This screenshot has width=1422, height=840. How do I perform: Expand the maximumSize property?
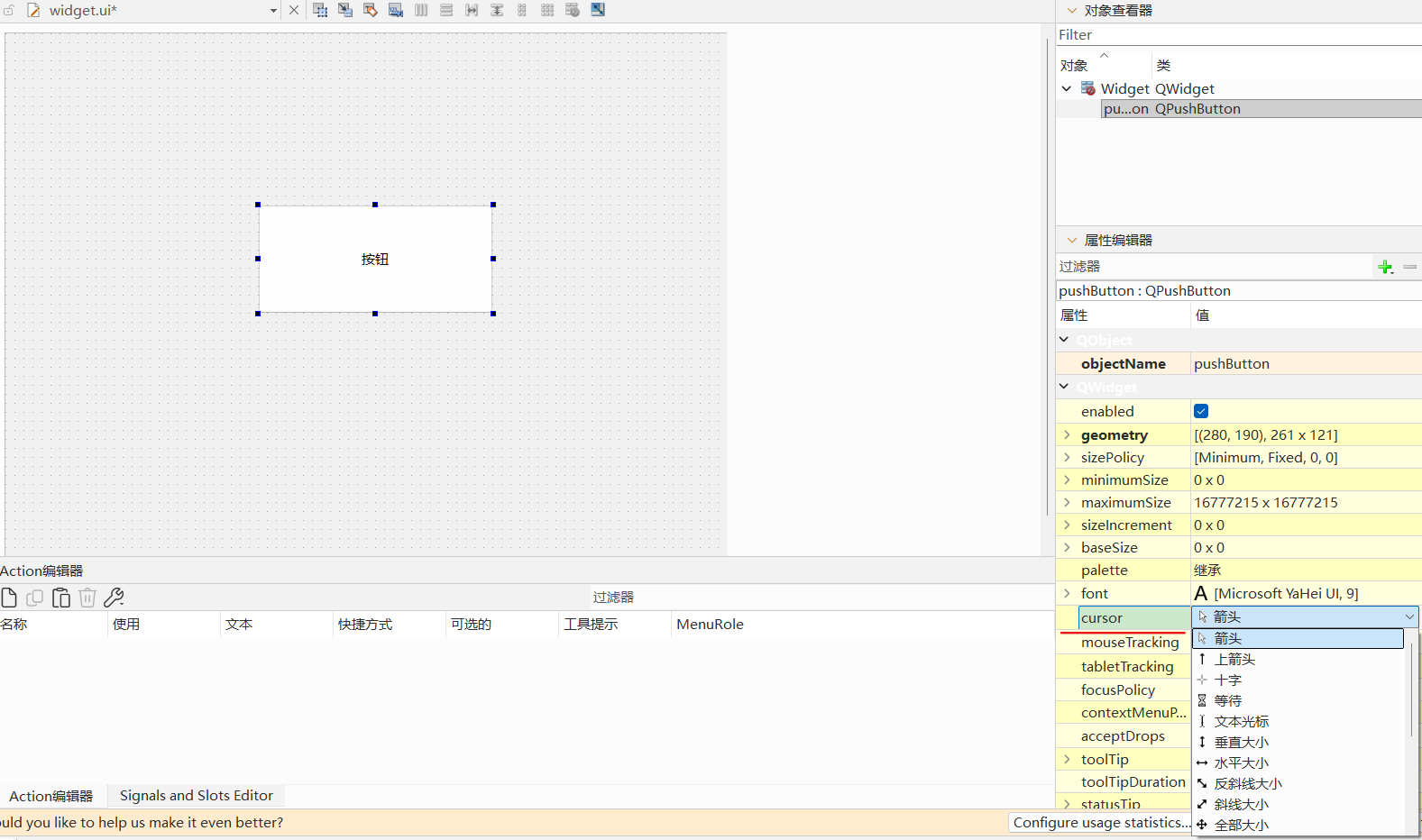tap(1067, 502)
